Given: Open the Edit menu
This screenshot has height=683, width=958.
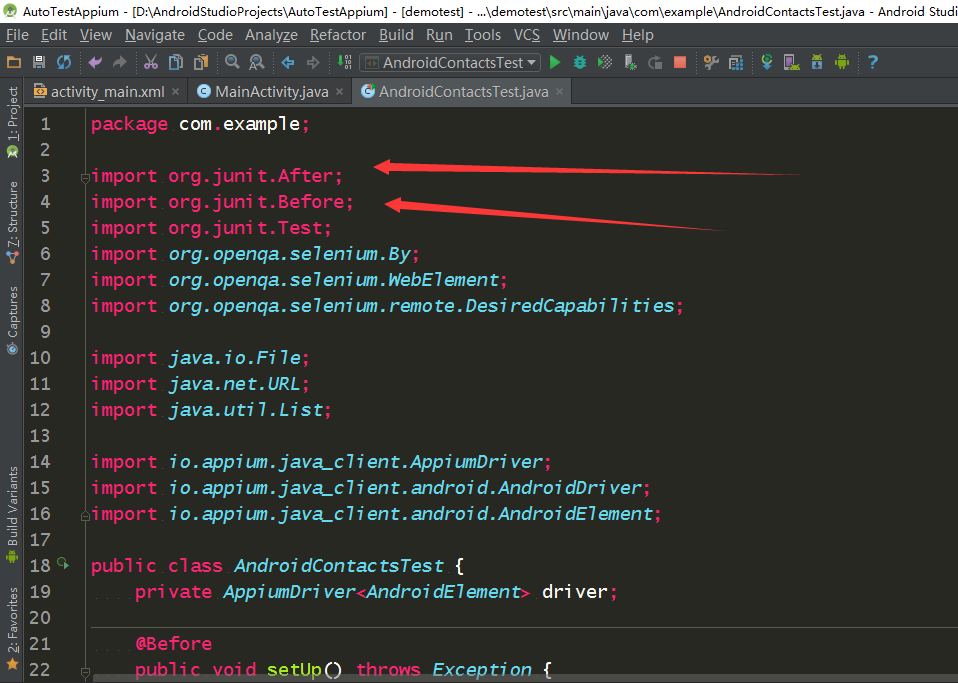Looking at the screenshot, I should 54,35.
